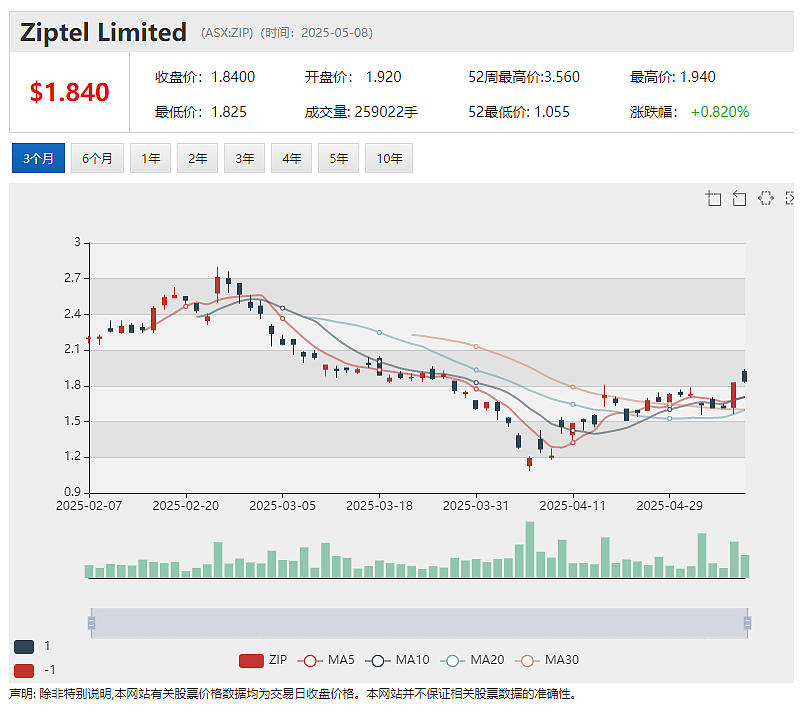Click the last candlestick on the chart
The width and height of the screenshot is (804, 725).
click(745, 376)
